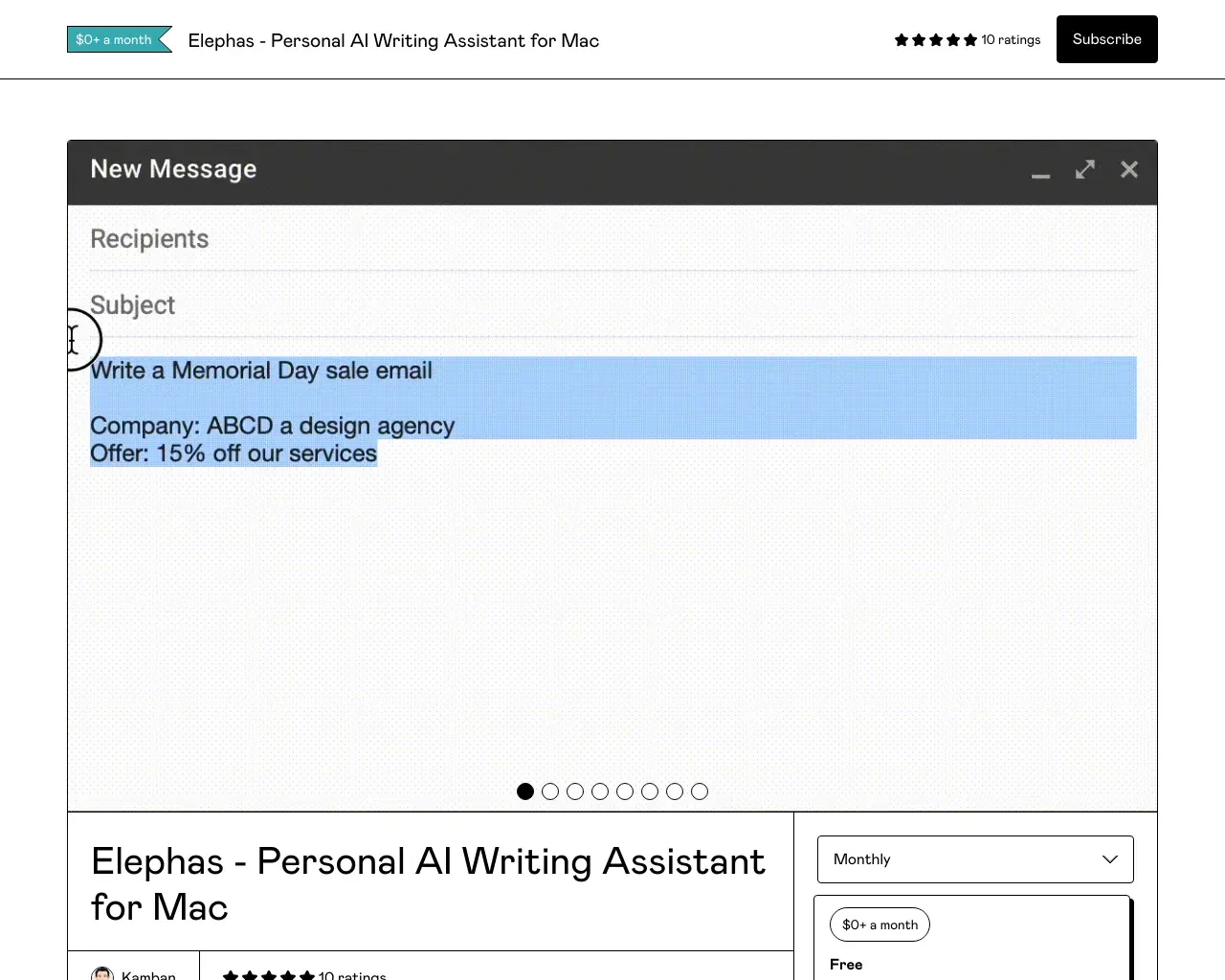1225x980 pixels.
Task: Open the 10 ratings text in header
Action: [x=1011, y=39]
